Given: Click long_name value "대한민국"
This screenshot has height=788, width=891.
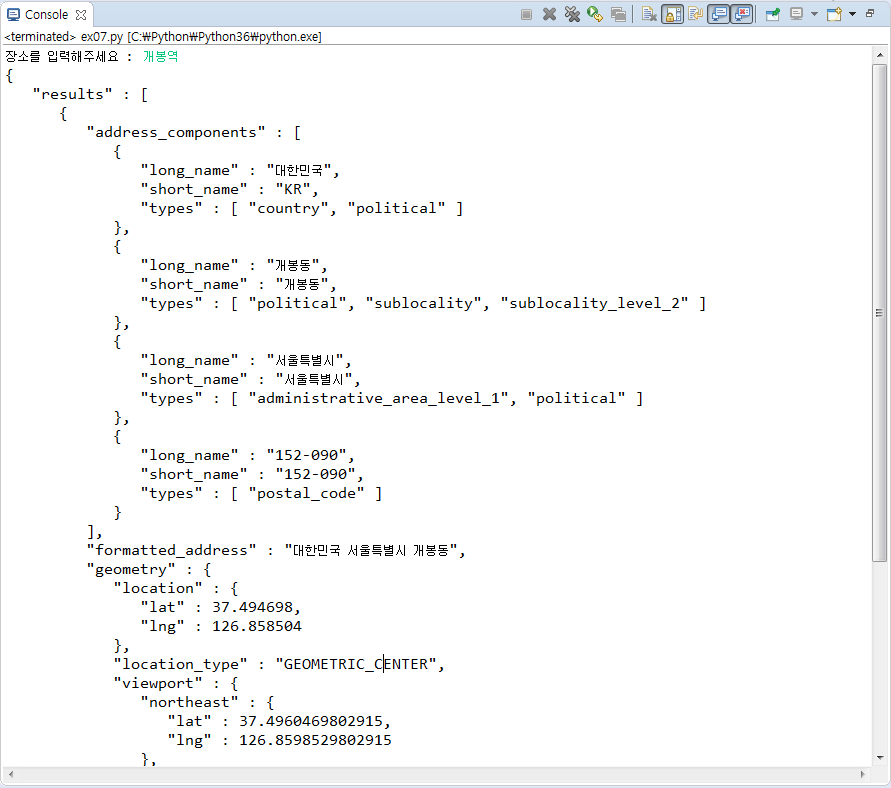Looking at the screenshot, I should point(299,170).
